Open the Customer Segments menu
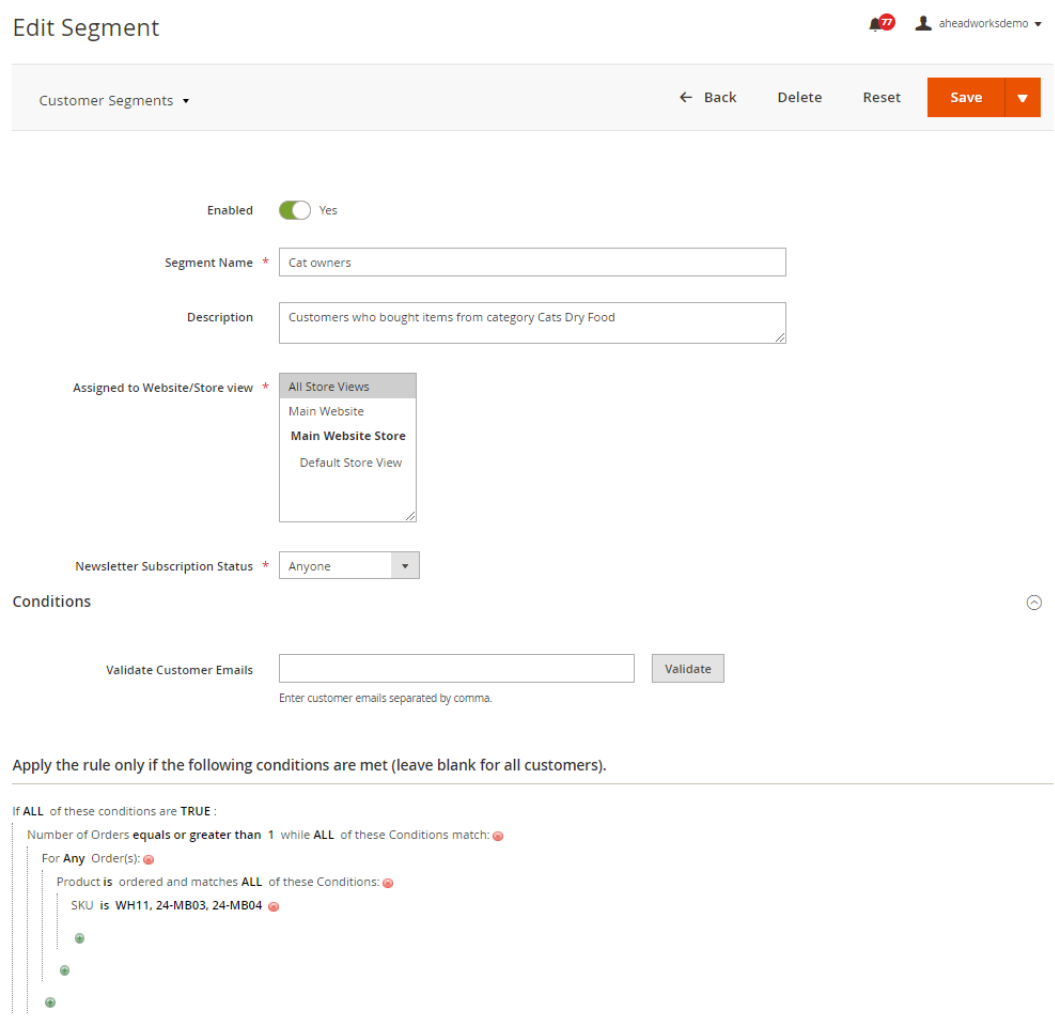Image resolution: width=1055 pixels, height=1020 pixels. point(114,100)
